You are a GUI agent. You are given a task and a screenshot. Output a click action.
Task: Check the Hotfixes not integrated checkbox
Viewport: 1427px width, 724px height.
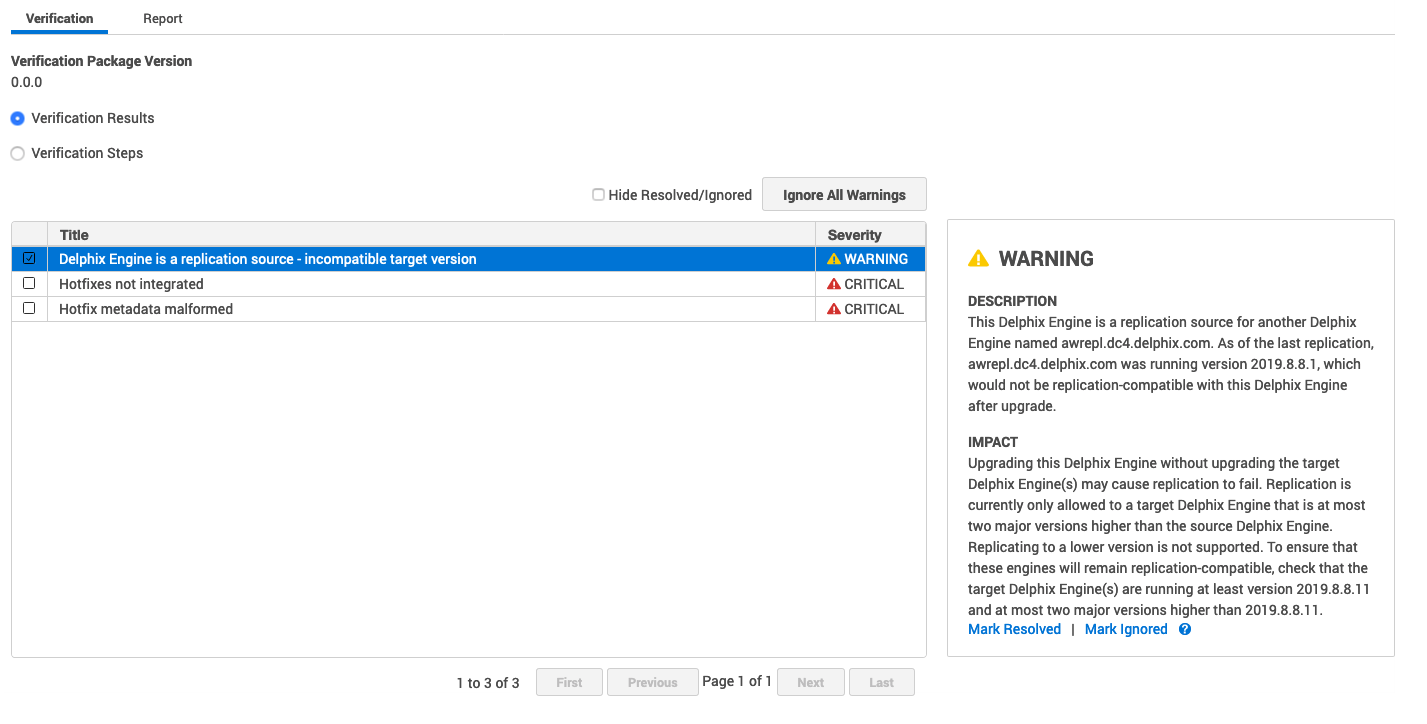tap(29, 283)
